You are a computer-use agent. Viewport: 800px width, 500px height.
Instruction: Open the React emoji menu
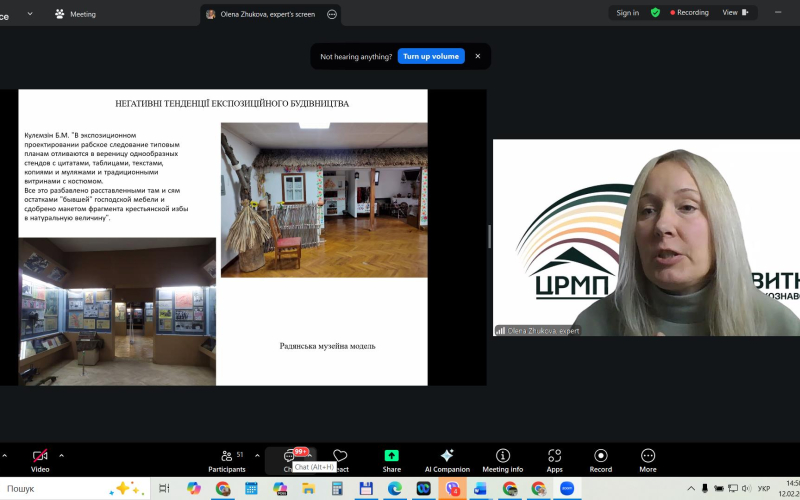[x=340, y=459]
